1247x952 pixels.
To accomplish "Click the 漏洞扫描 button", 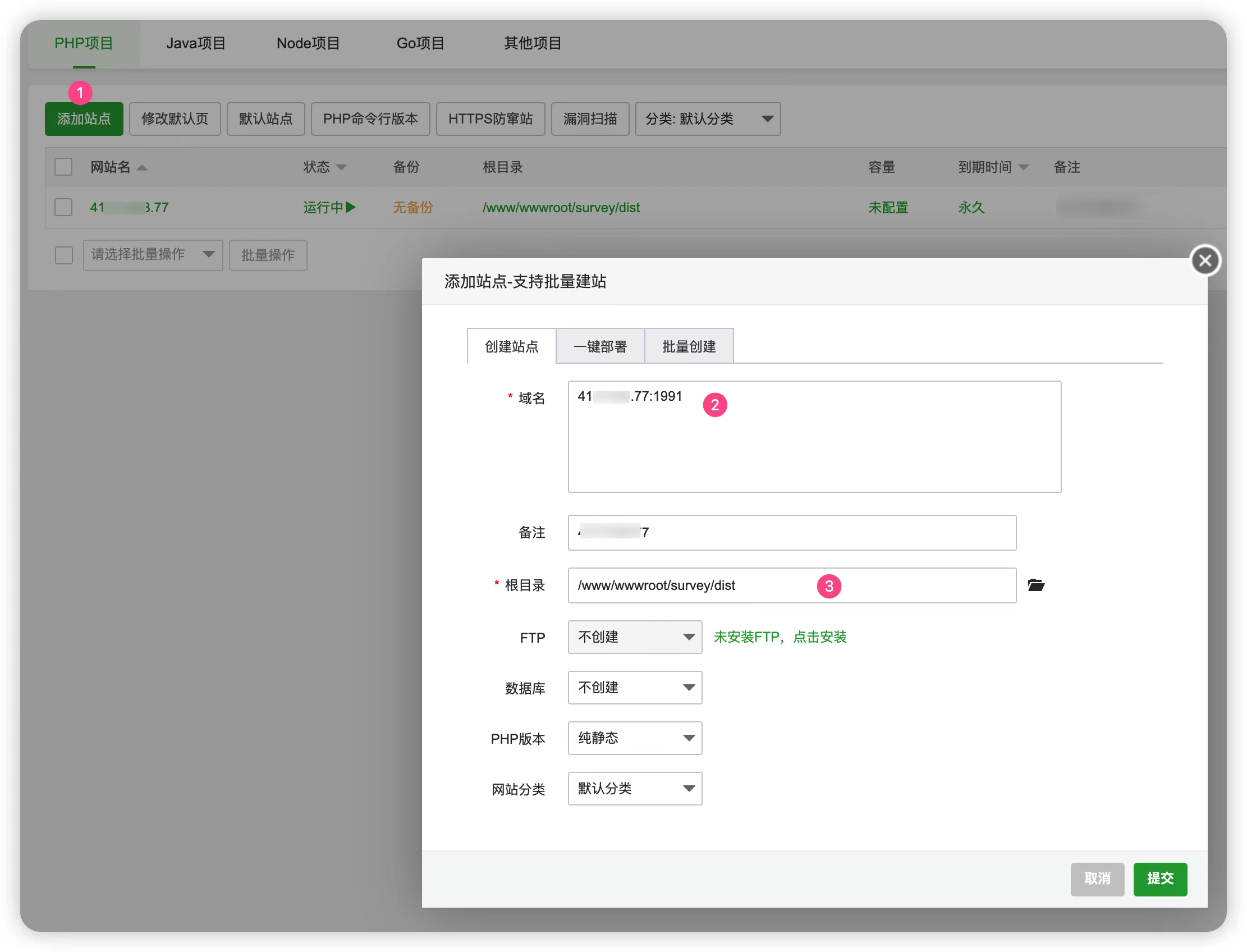I will coord(590,119).
